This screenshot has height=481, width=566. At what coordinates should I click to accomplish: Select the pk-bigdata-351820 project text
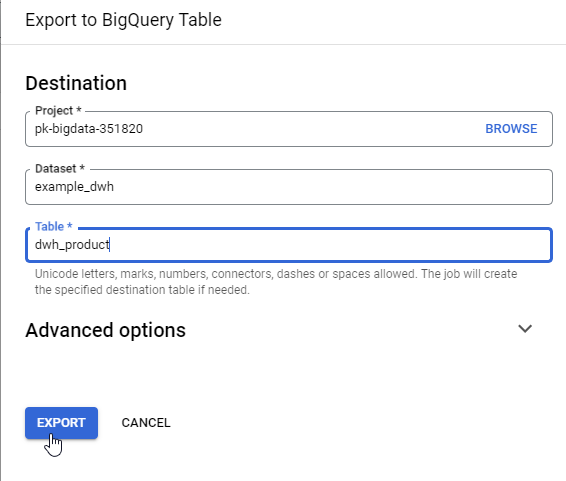(x=89, y=129)
